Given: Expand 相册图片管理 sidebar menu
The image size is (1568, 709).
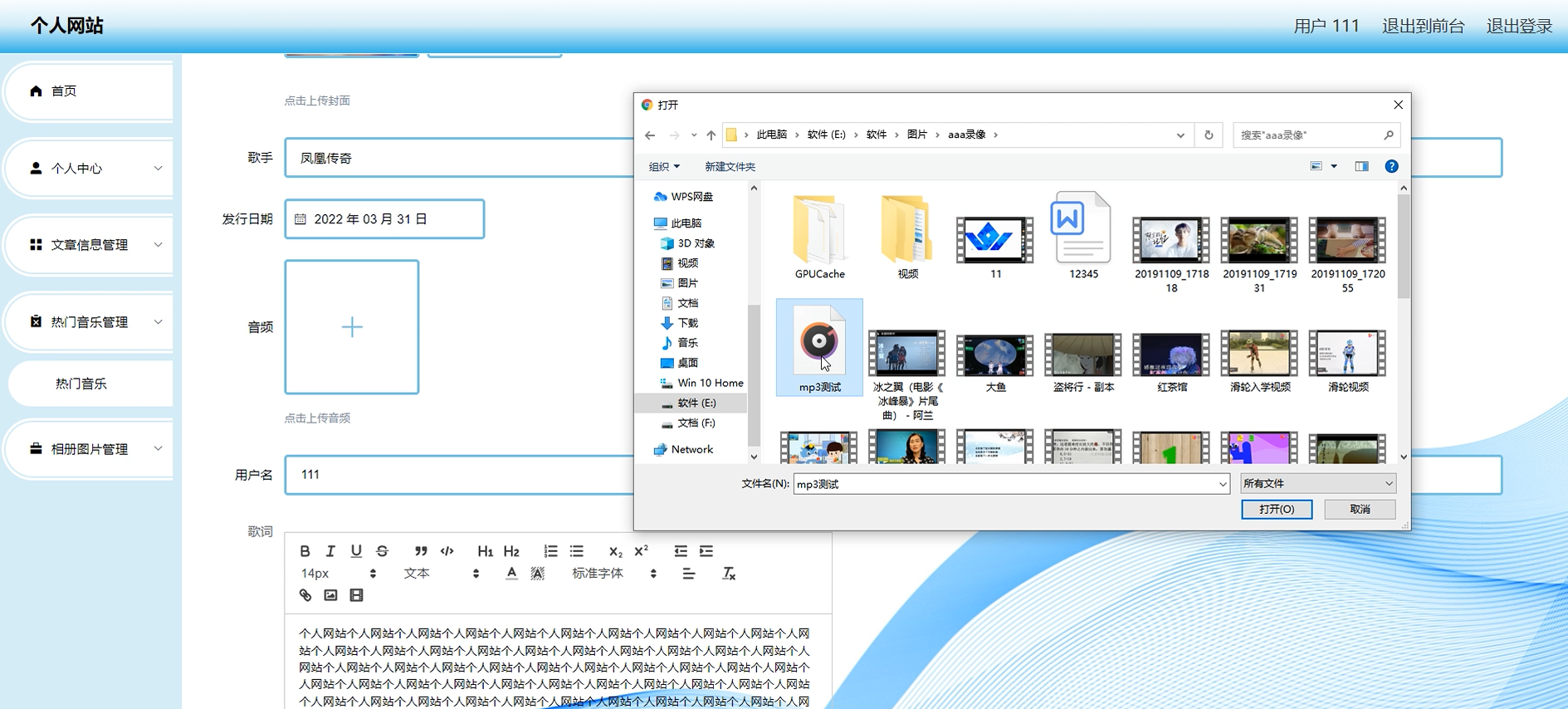Looking at the screenshot, I should pyautogui.click(x=90, y=449).
